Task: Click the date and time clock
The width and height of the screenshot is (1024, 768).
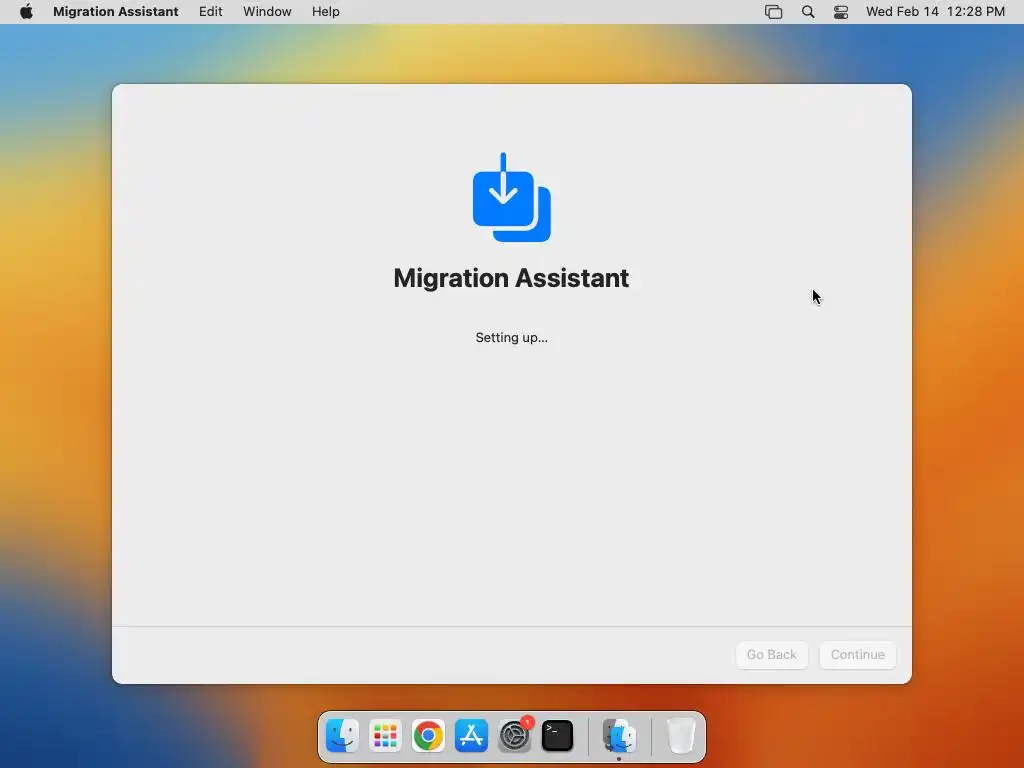Action: pyautogui.click(x=935, y=12)
